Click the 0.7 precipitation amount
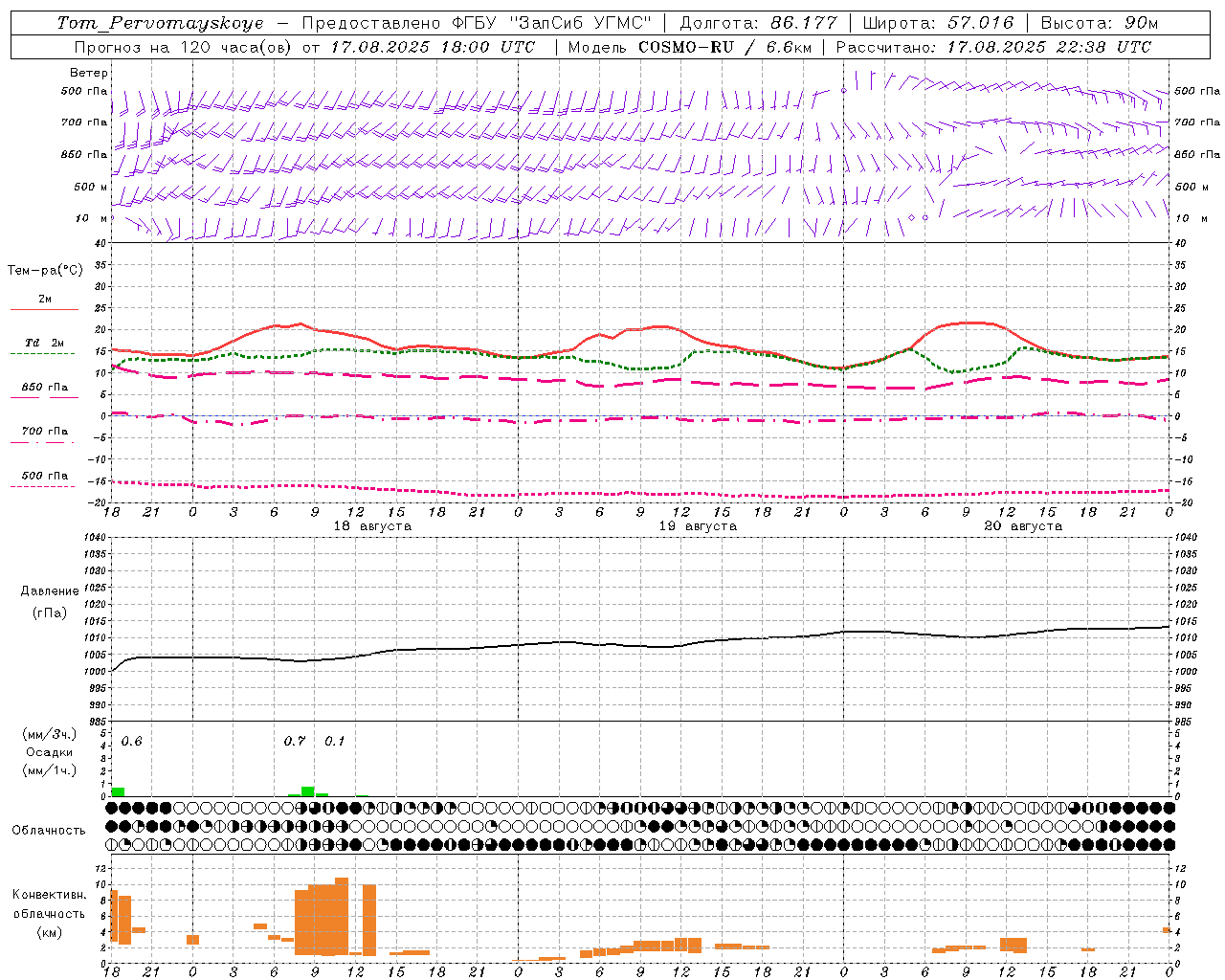The image size is (1225, 980). (x=295, y=742)
